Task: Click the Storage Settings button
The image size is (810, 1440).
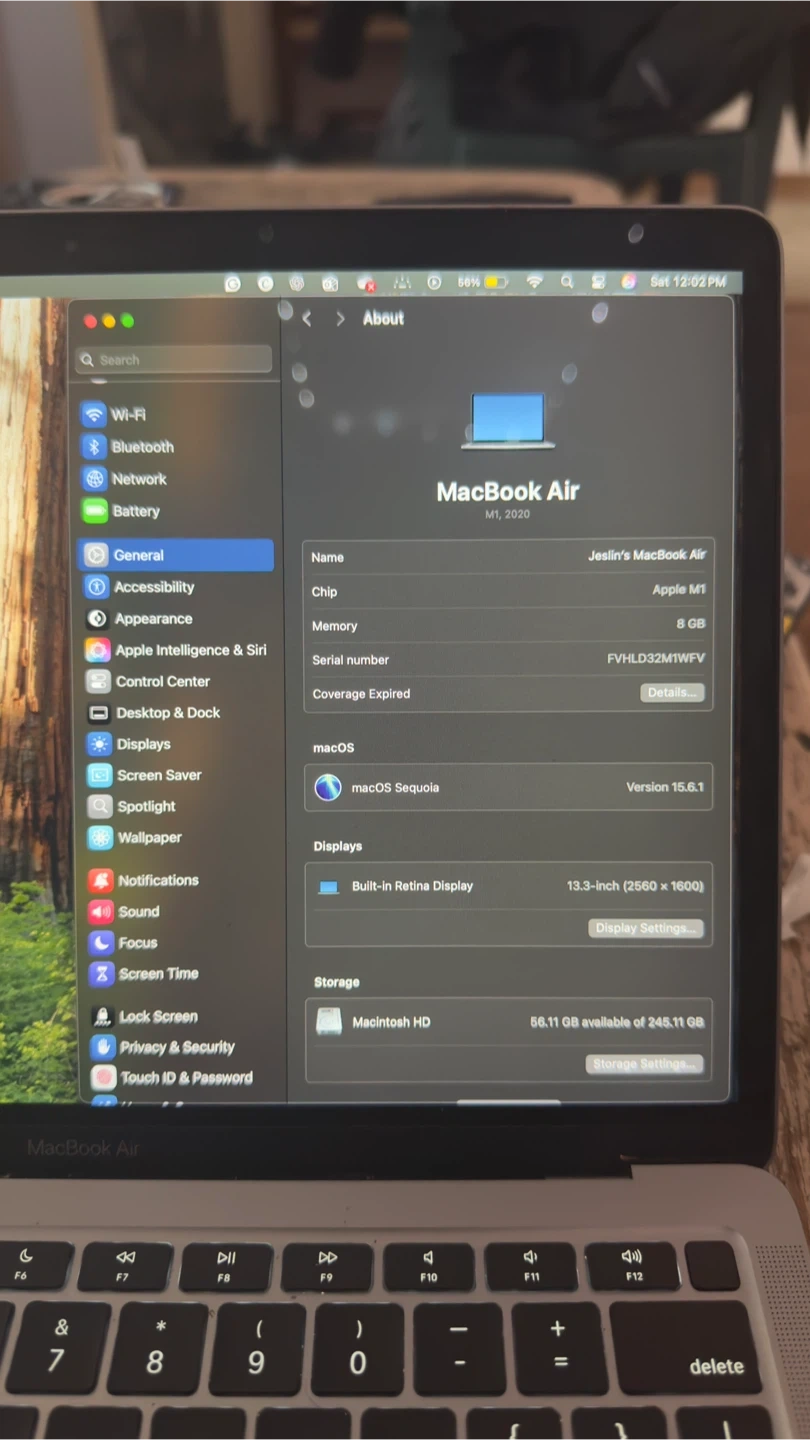Action: point(644,1064)
